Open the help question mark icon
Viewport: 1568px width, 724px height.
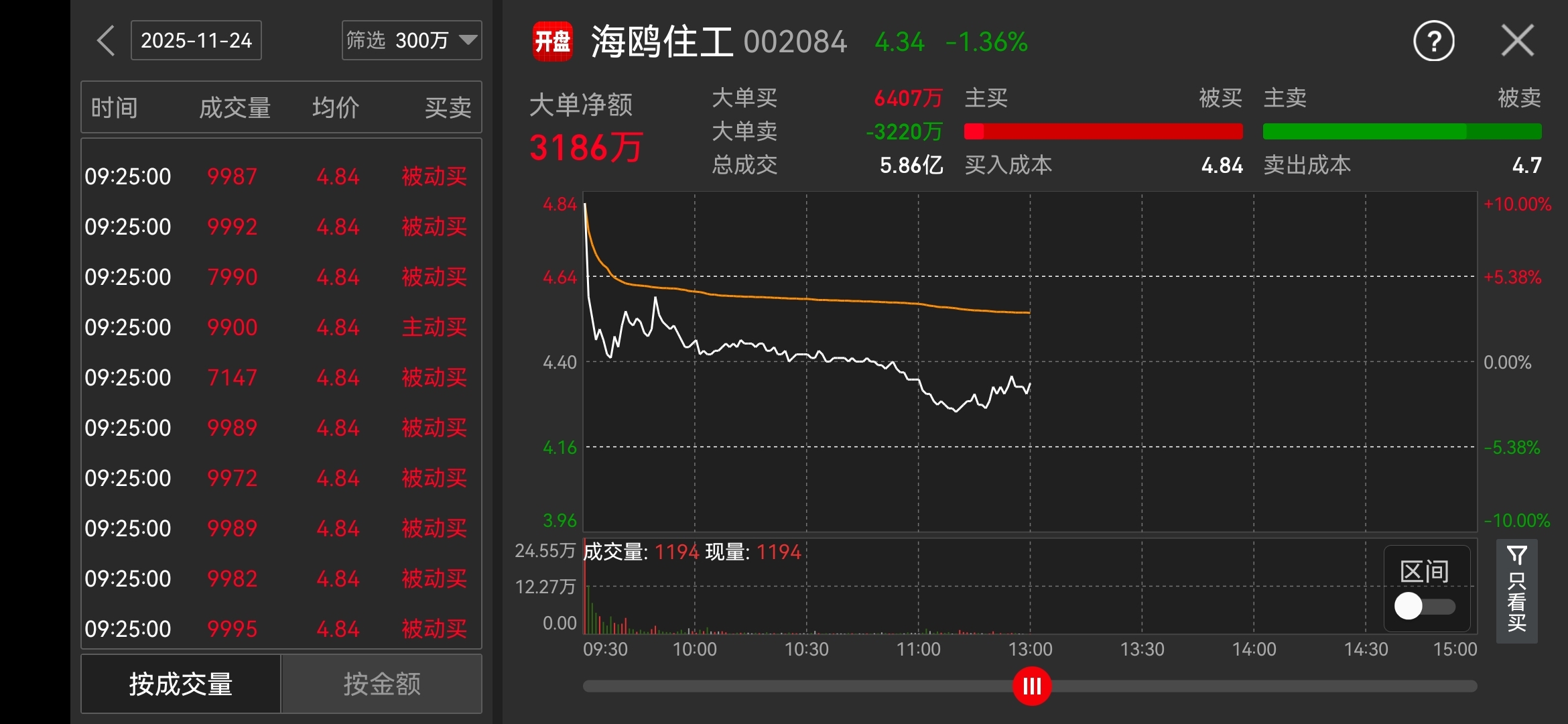coord(1433,42)
